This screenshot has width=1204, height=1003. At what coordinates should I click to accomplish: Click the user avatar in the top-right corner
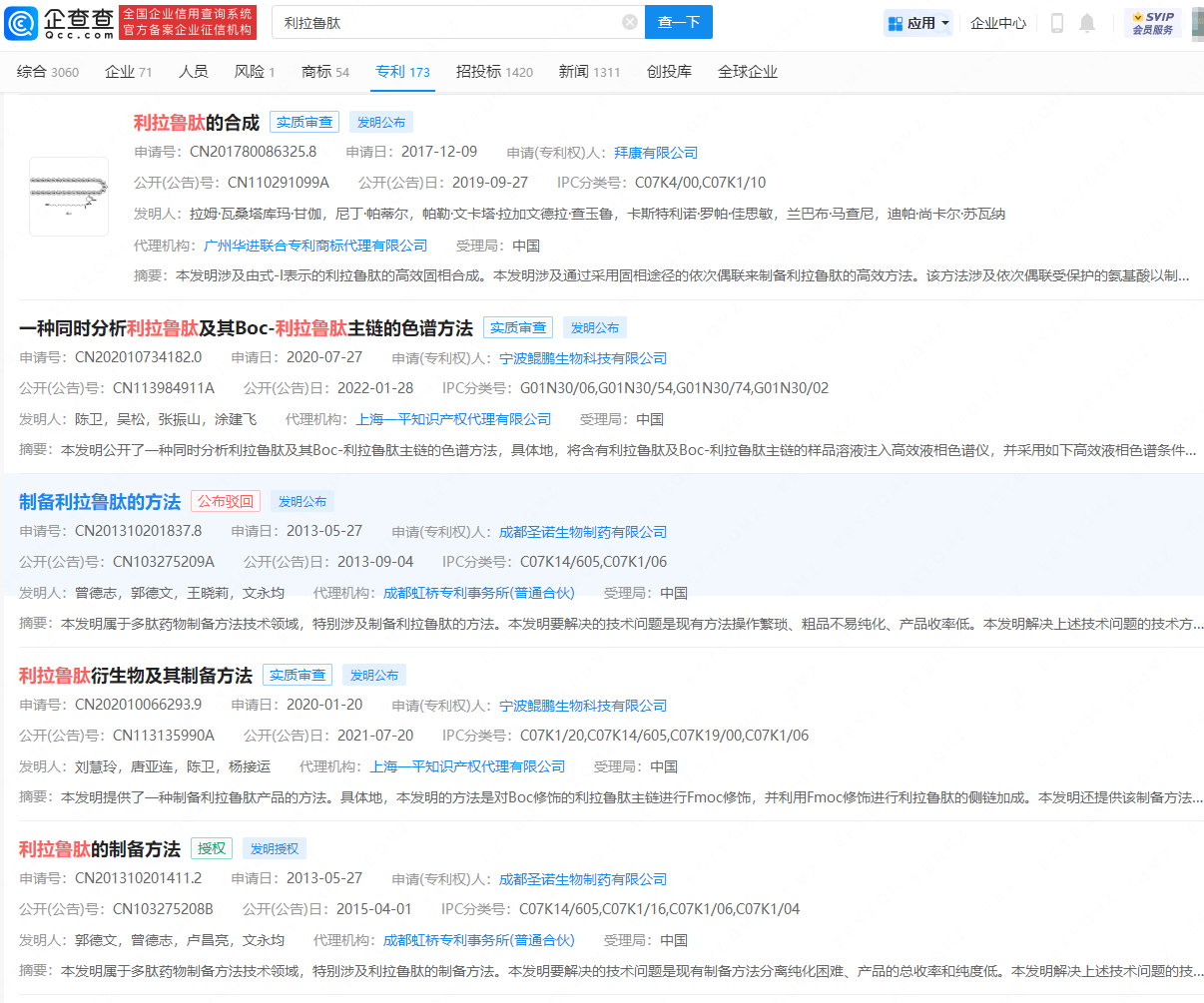[1198, 23]
